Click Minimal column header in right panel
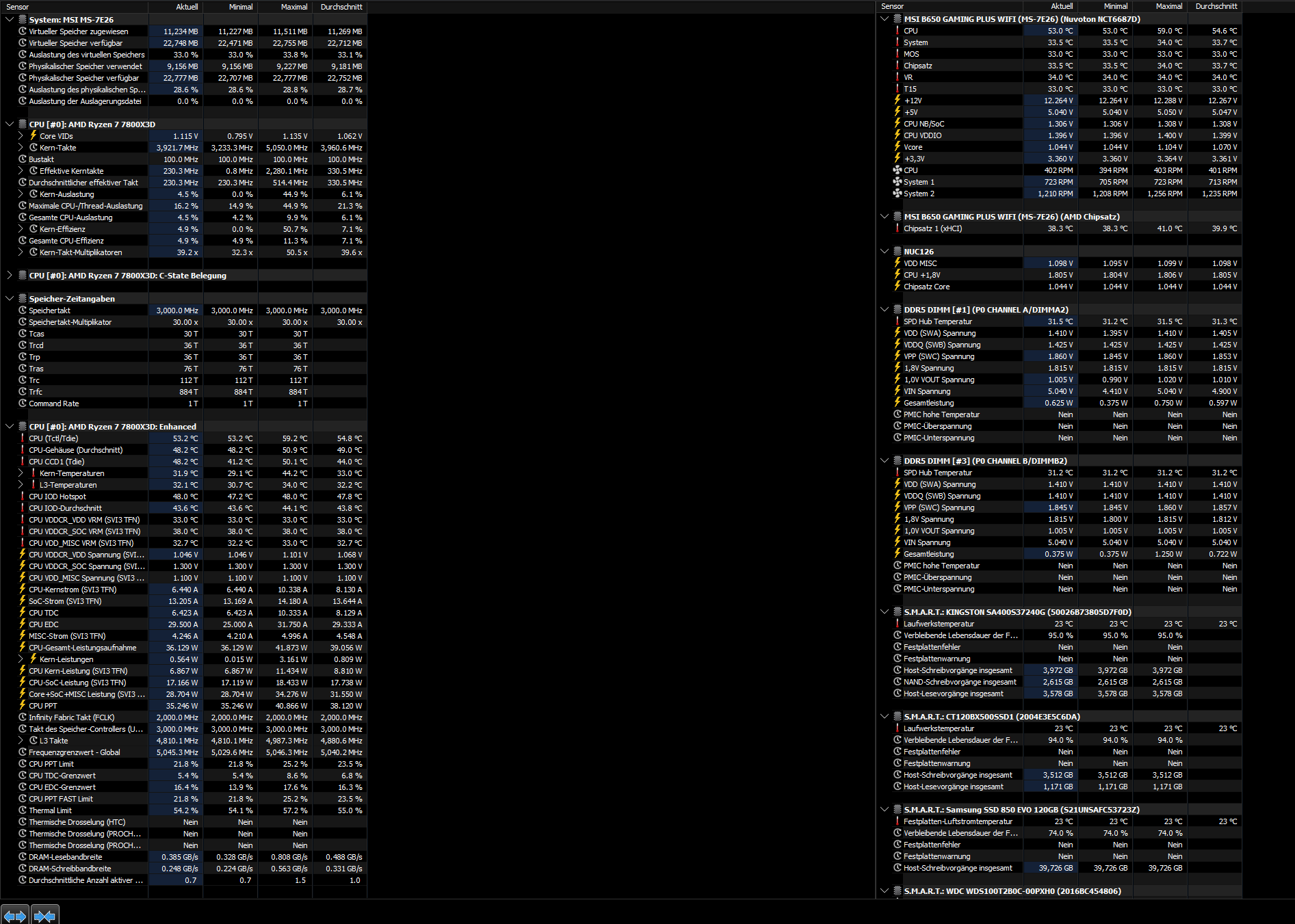Screen dimensions: 1295x924 click(1106, 6)
